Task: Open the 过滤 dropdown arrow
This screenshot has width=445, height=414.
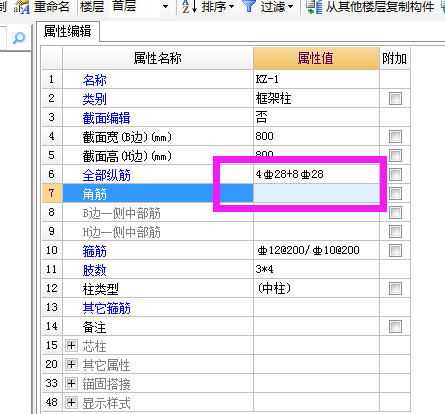Action: pos(290,7)
